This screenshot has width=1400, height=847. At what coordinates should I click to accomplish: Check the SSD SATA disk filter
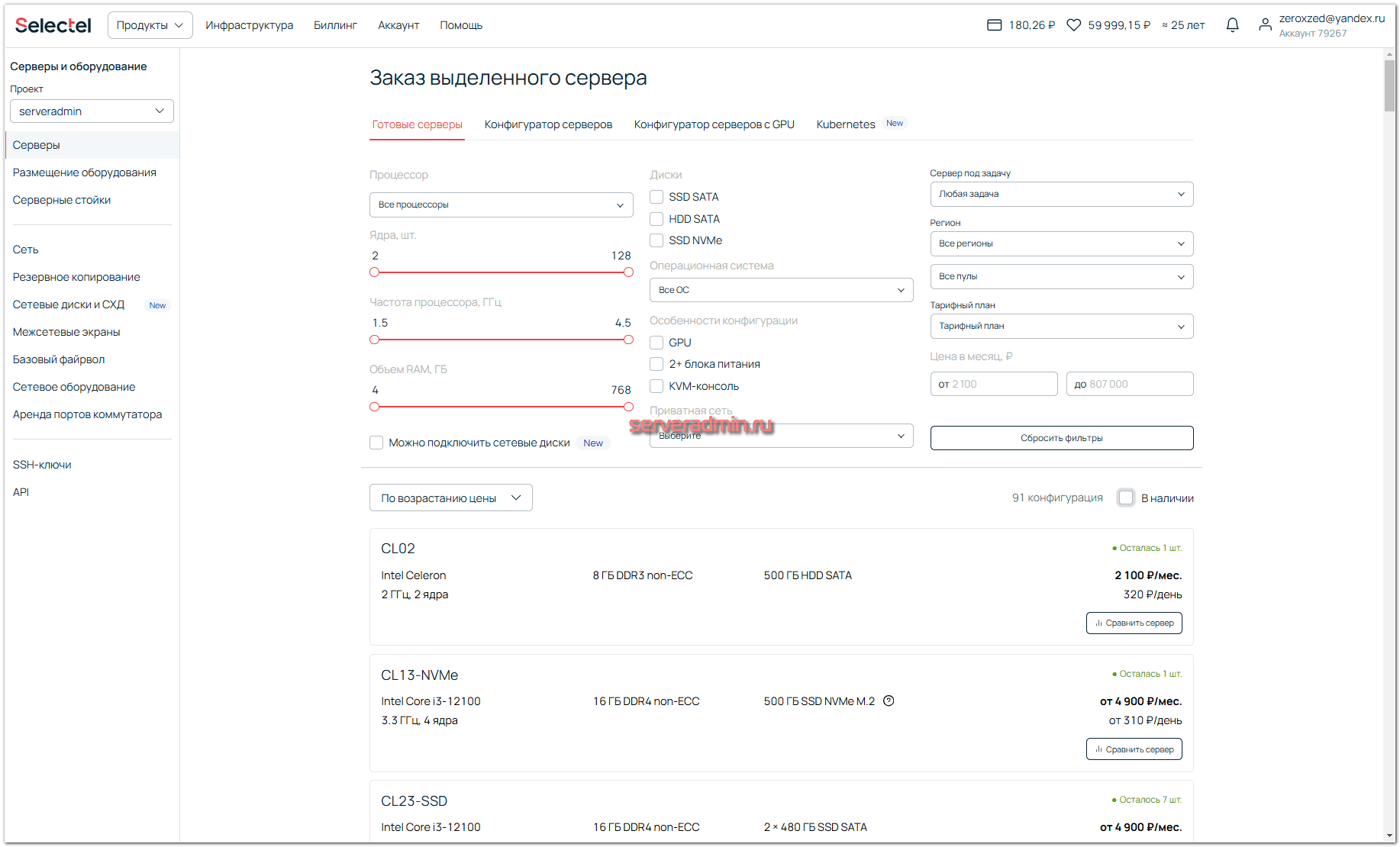coord(656,197)
